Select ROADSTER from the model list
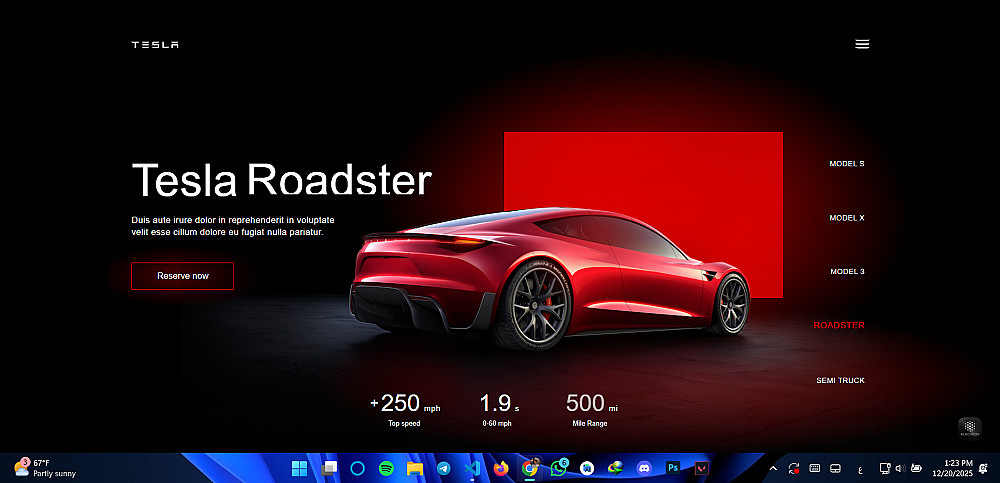Image resolution: width=1000 pixels, height=483 pixels. coord(839,325)
